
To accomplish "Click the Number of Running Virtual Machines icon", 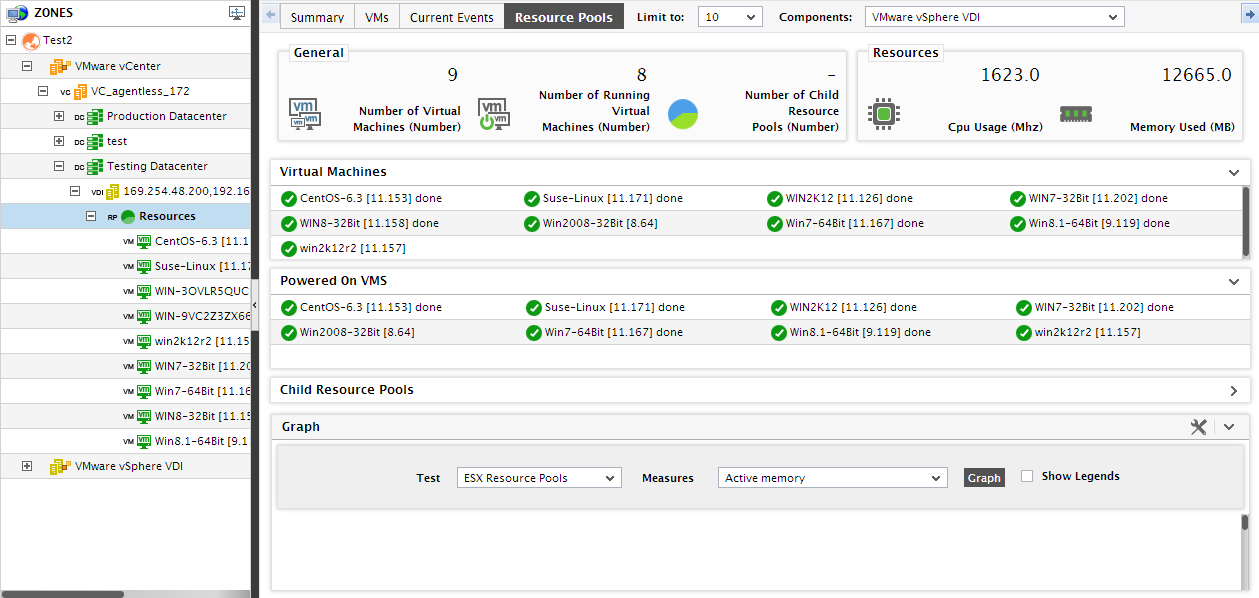I will [x=494, y=115].
